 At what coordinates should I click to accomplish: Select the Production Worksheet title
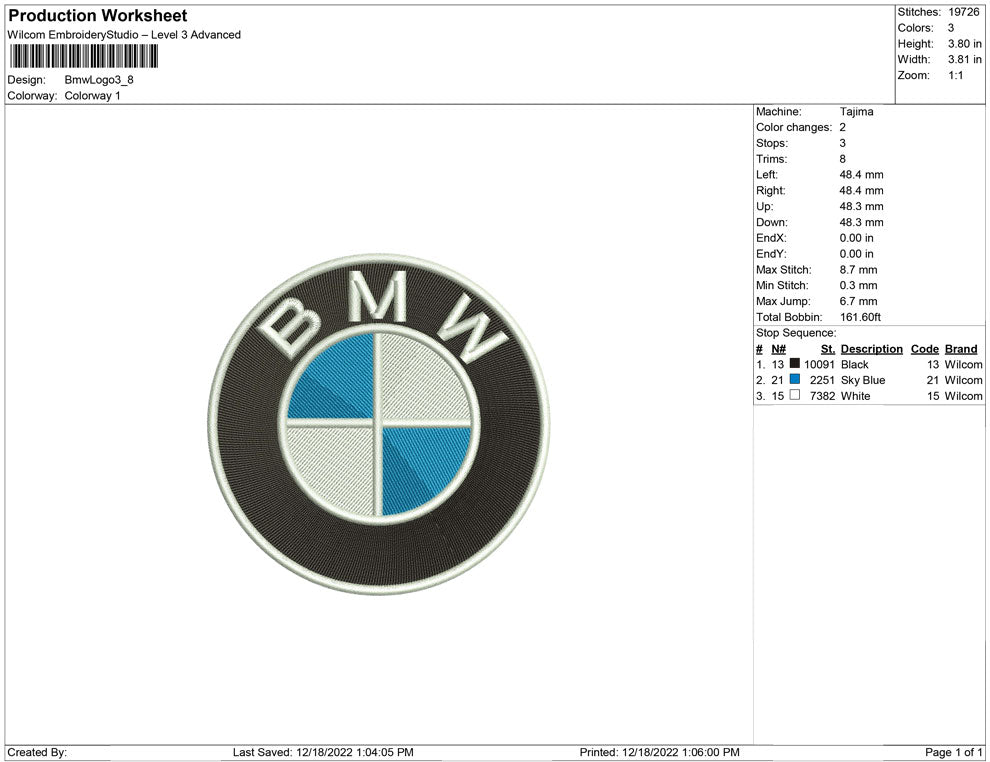[x=97, y=16]
